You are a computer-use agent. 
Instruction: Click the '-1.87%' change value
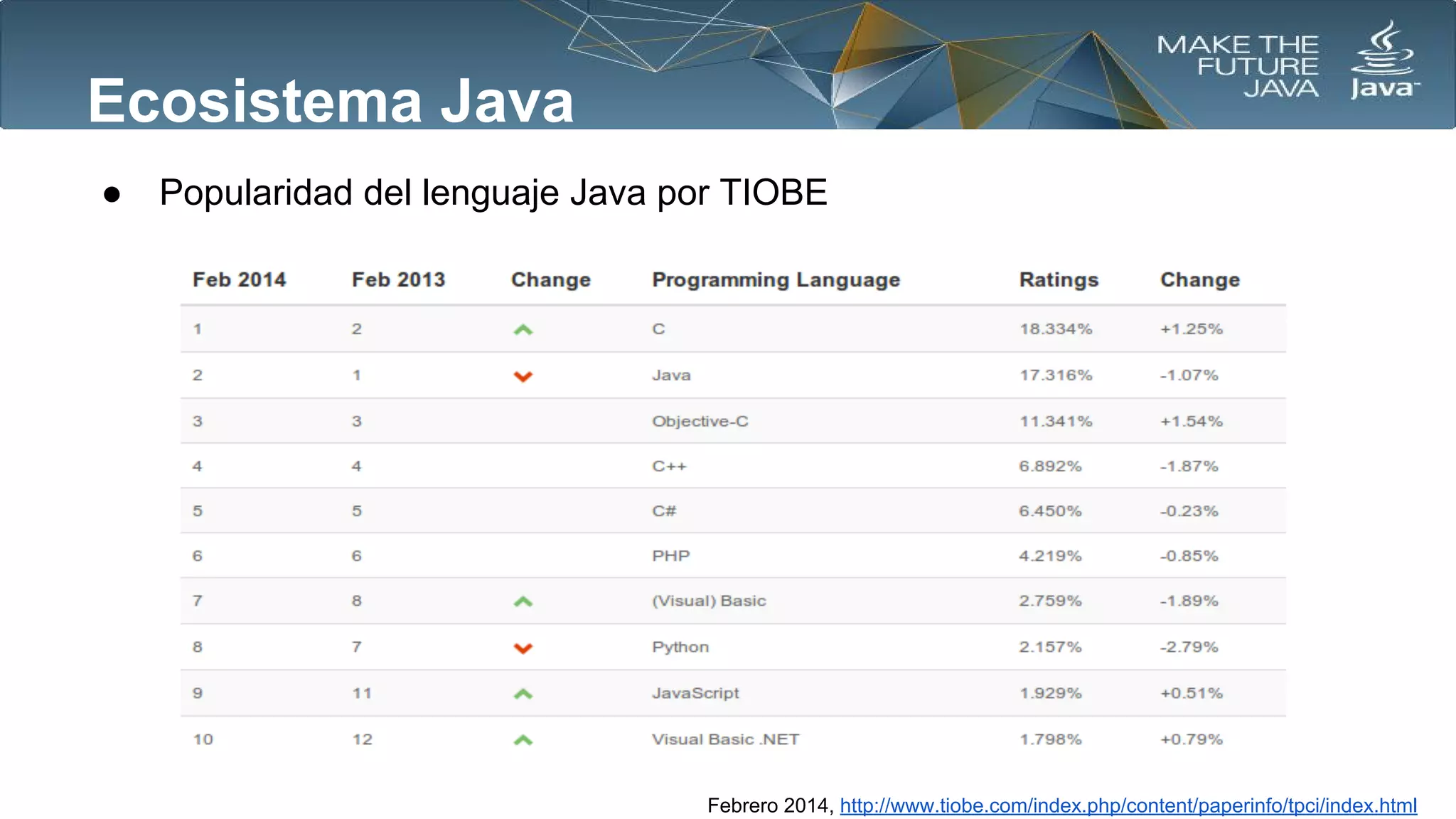(1189, 466)
